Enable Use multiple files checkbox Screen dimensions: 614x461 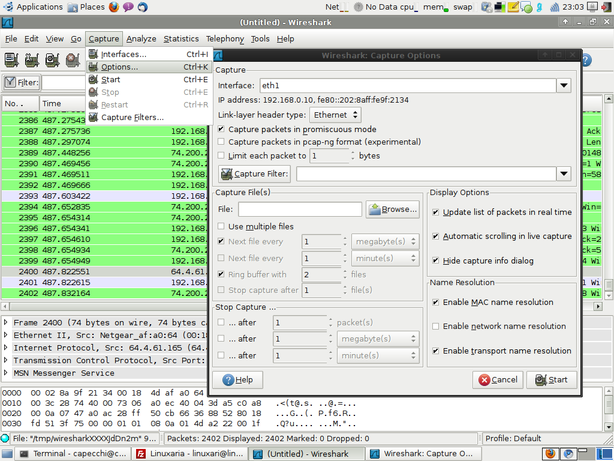[x=221, y=226]
